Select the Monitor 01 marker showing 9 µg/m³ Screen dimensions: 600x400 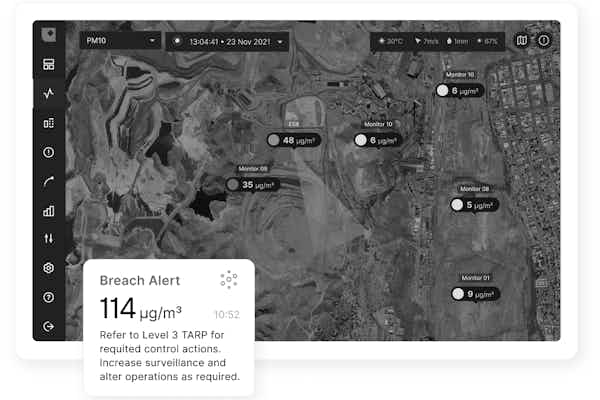coord(473,294)
